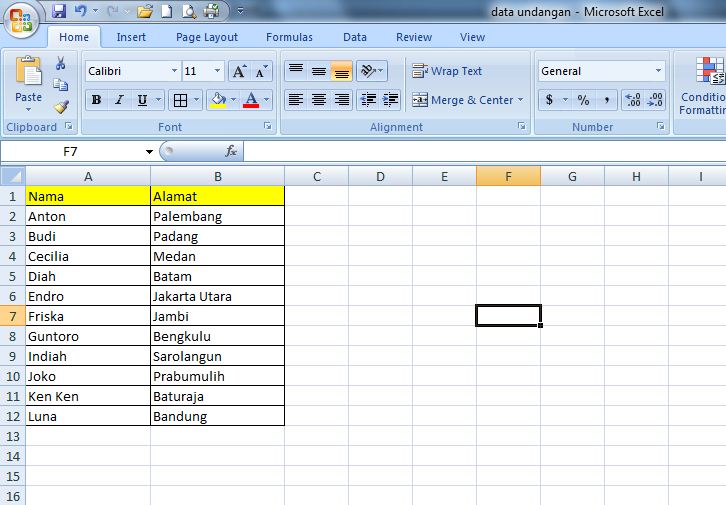Center text horizontally
Screen dimensions: 726x505
point(319,100)
